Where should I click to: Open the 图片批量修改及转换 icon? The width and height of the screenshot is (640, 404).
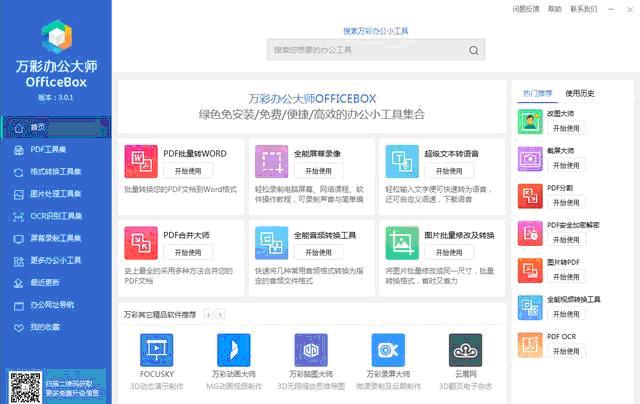coord(402,243)
